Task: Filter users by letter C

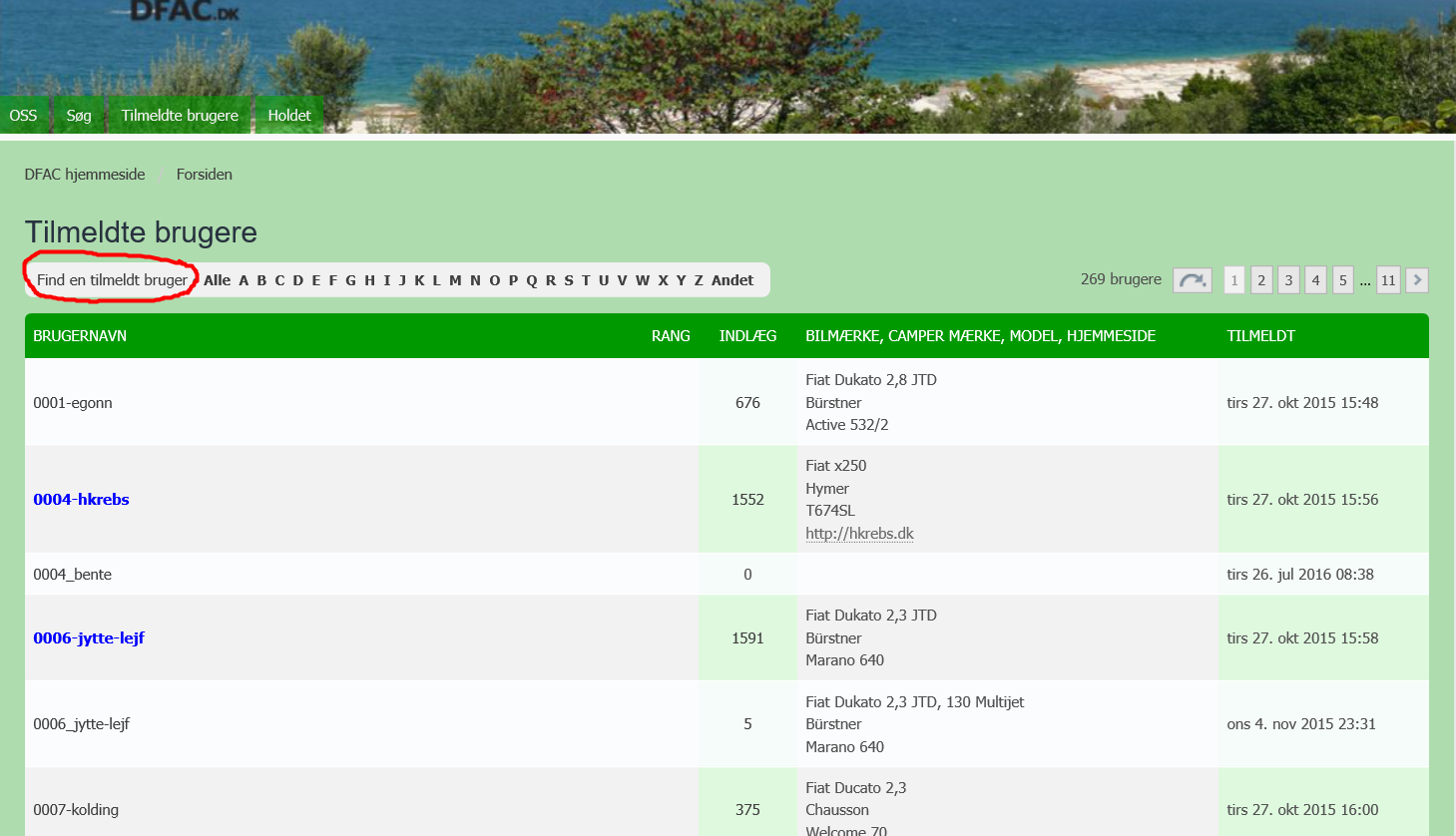Action: [x=279, y=280]
